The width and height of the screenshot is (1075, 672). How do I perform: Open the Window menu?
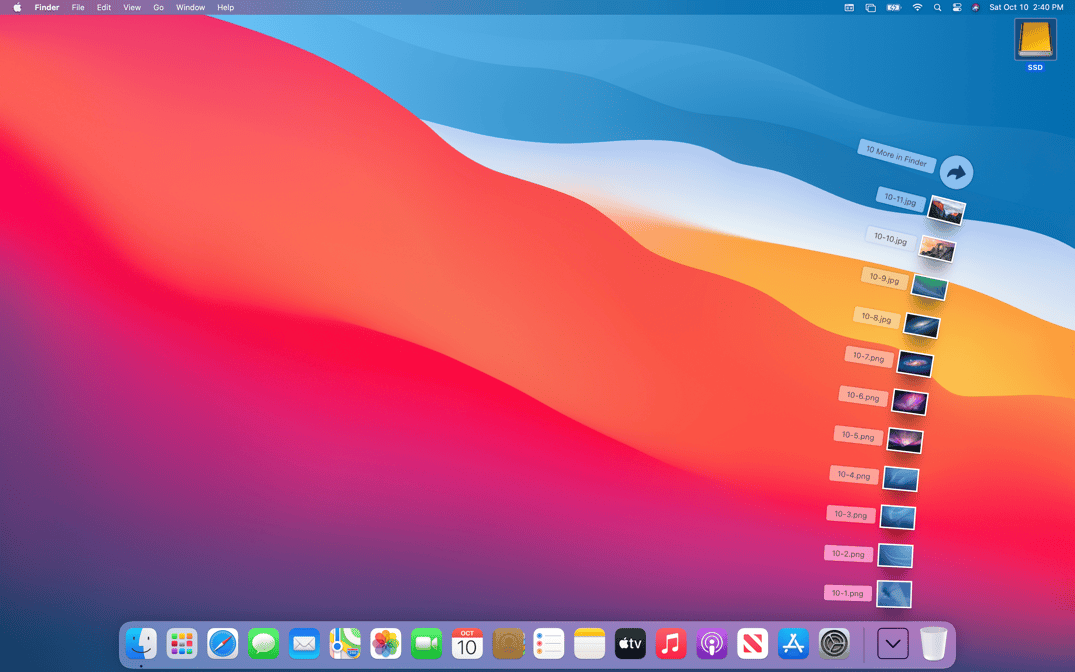point(191,8)
